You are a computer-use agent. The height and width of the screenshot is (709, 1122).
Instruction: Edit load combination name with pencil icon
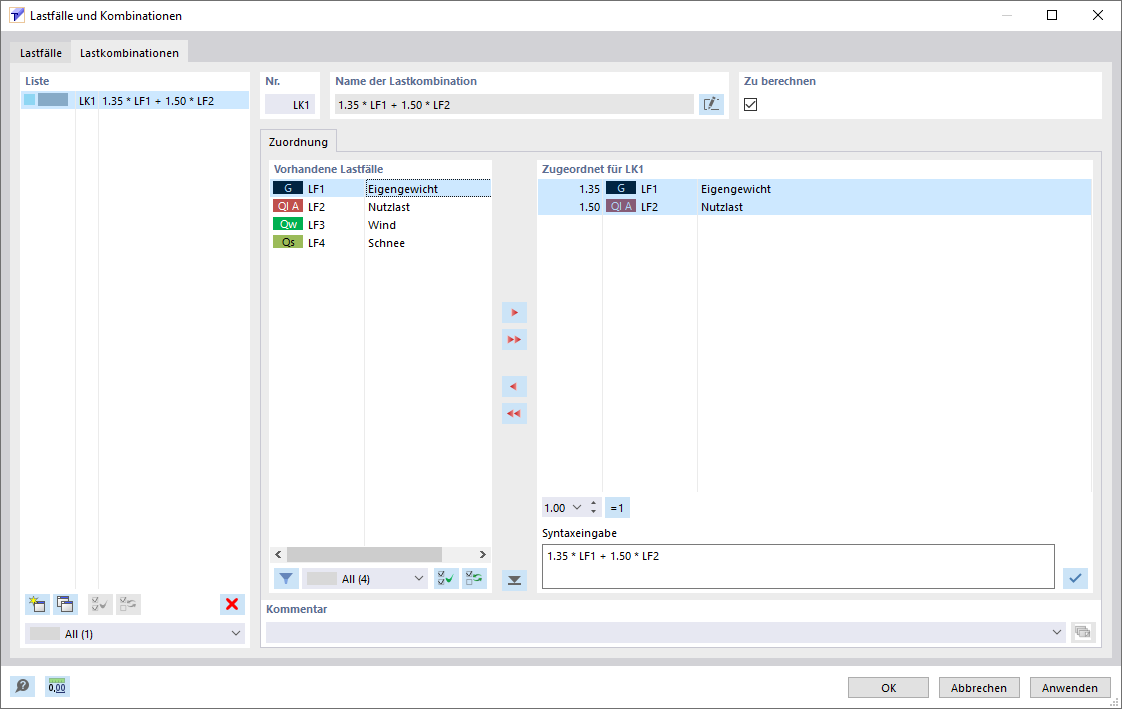(x=711, y=104)
